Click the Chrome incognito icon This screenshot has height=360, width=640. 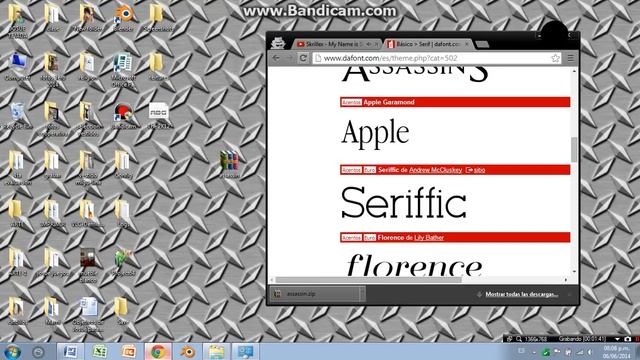[278, 42]
